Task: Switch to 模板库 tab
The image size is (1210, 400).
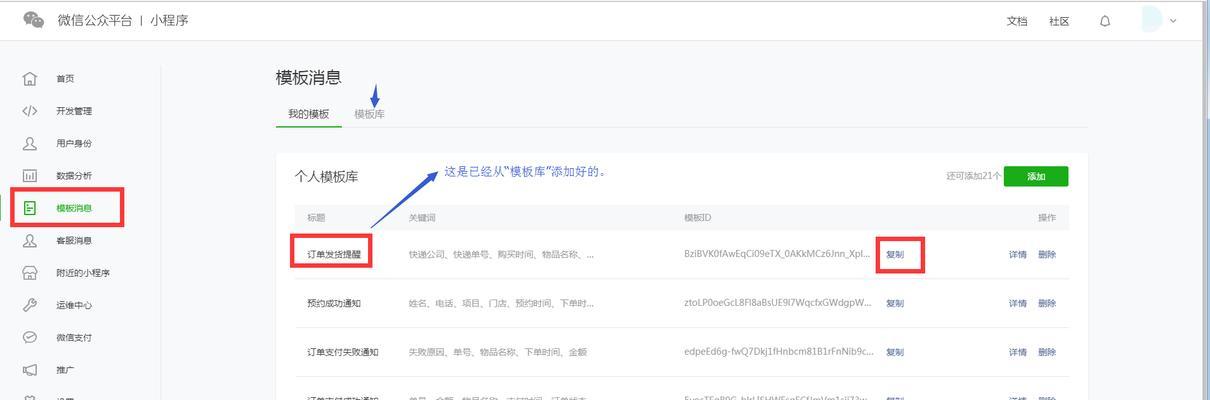Action: click(369, 114)
